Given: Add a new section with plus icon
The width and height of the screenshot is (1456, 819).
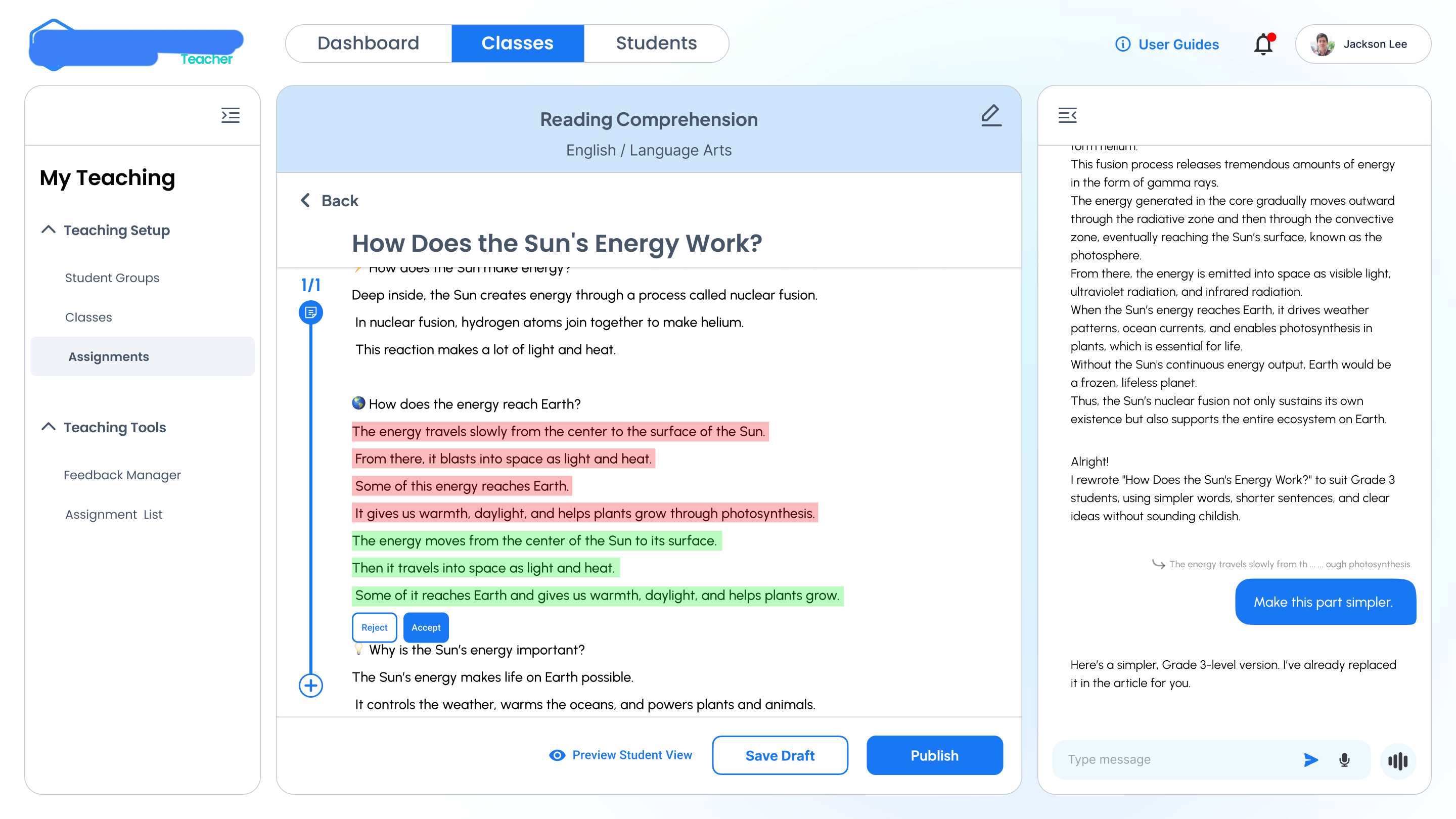Looking at the screenshot, I should pyautogui.click(x=310, y=686).
